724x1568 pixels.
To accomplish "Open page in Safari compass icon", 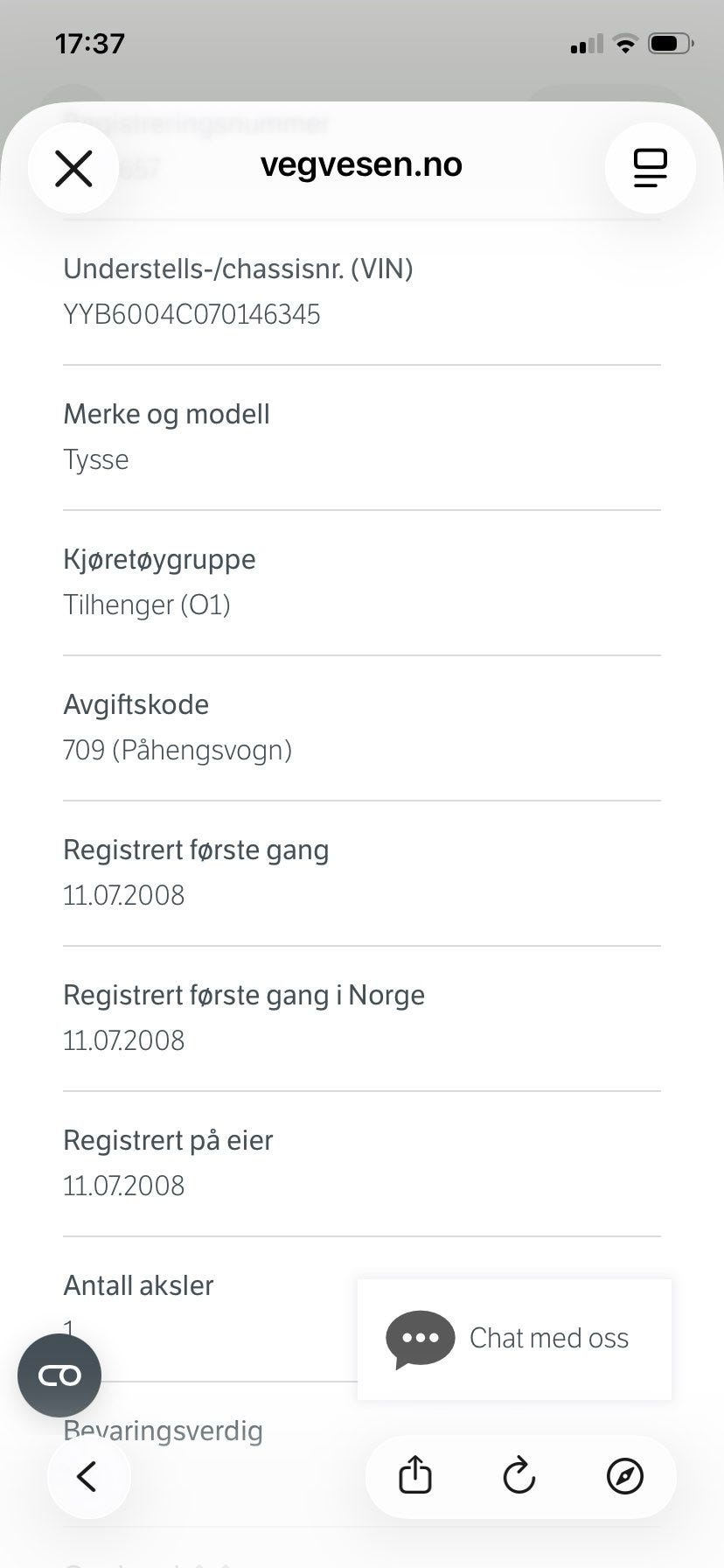I will [x=625, y=1476].
